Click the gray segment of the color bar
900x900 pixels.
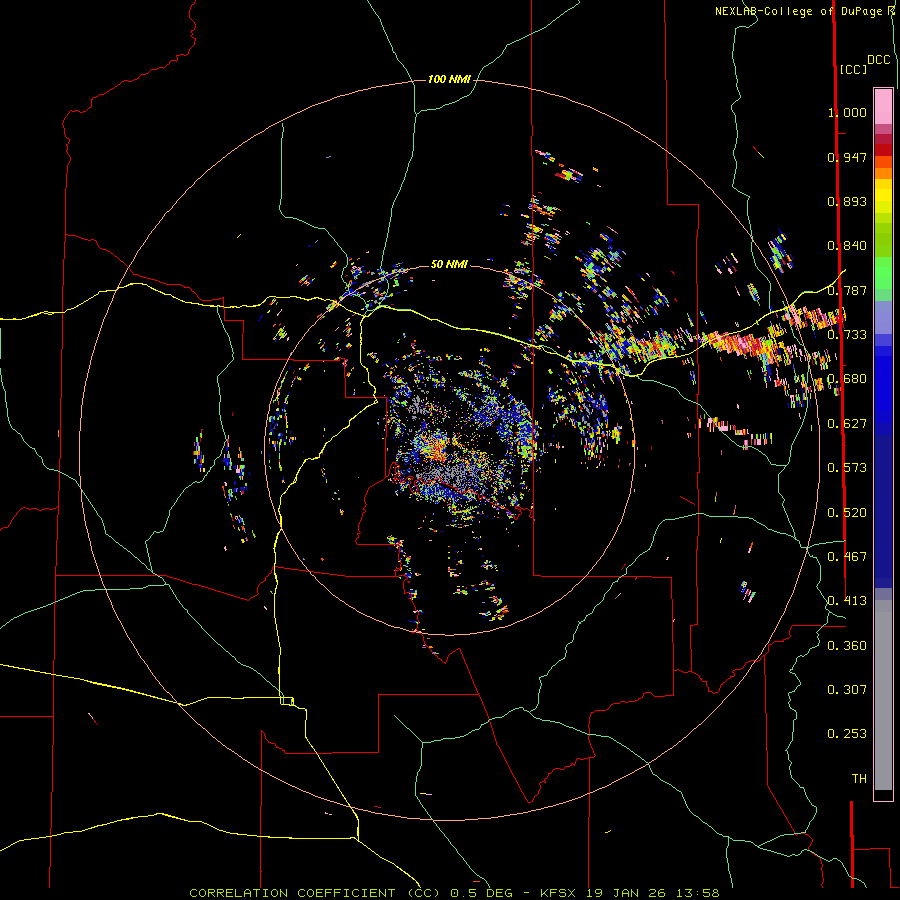click(x=883, y=695)
